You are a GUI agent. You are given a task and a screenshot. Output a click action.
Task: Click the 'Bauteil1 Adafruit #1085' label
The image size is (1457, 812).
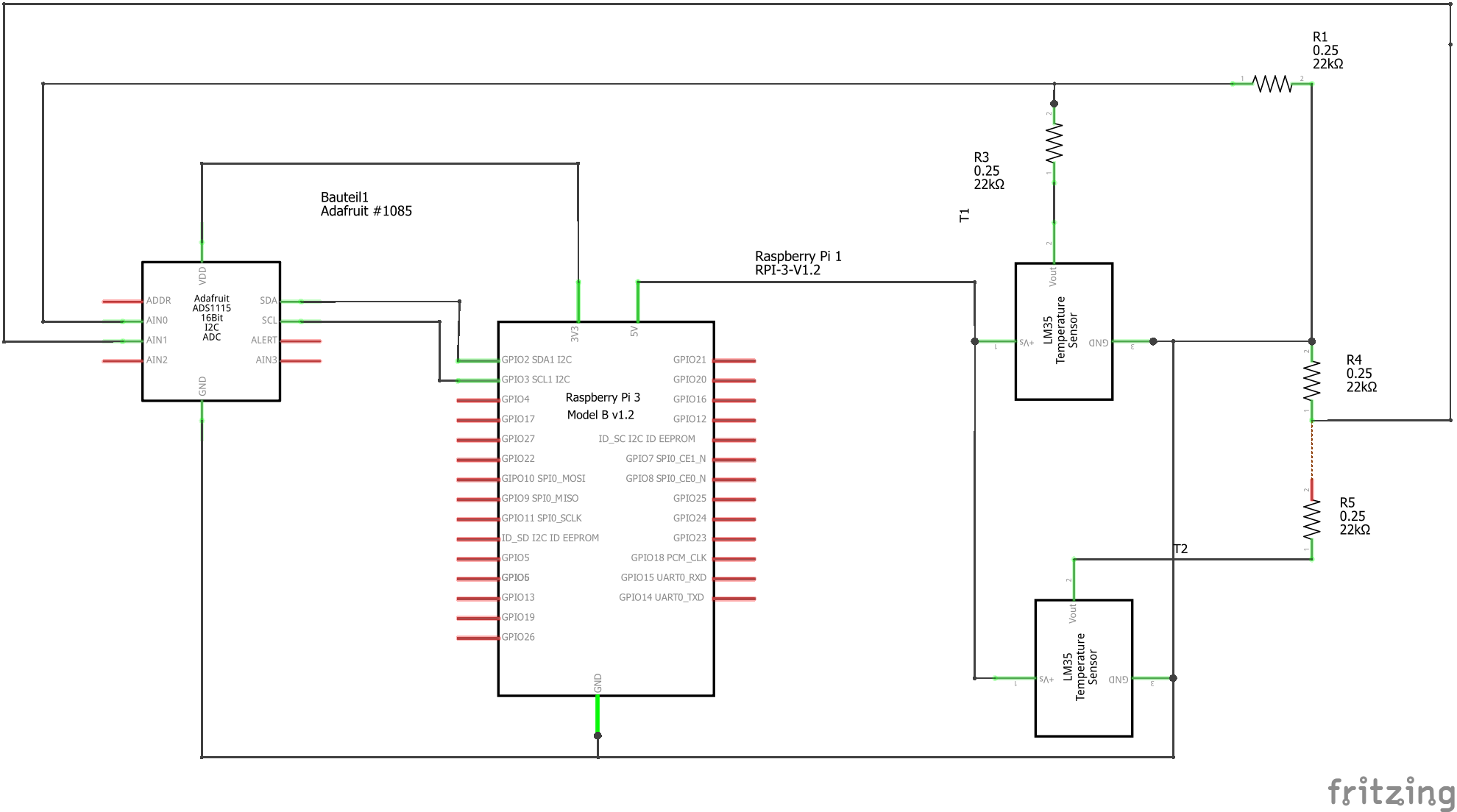366,204
